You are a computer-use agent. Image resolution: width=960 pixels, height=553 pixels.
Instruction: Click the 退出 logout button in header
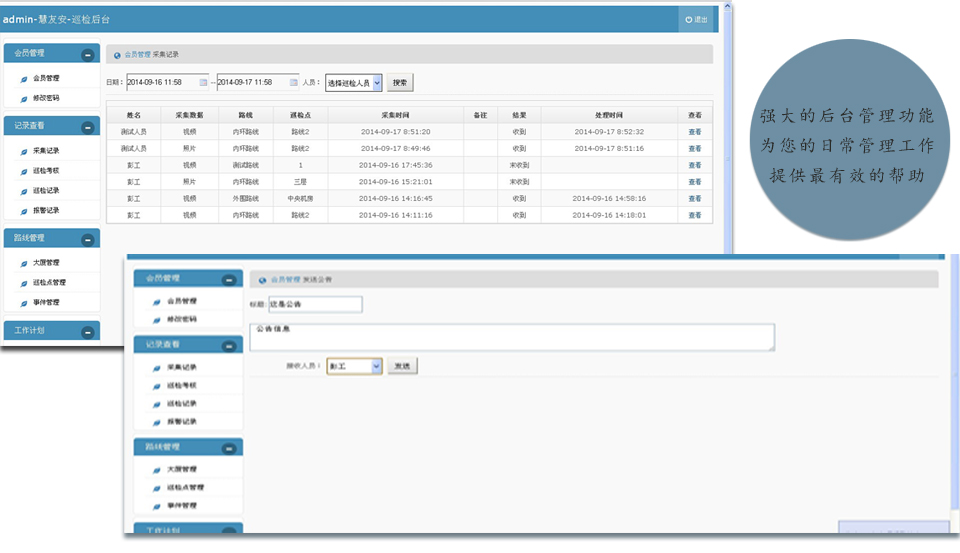[696, 19]
